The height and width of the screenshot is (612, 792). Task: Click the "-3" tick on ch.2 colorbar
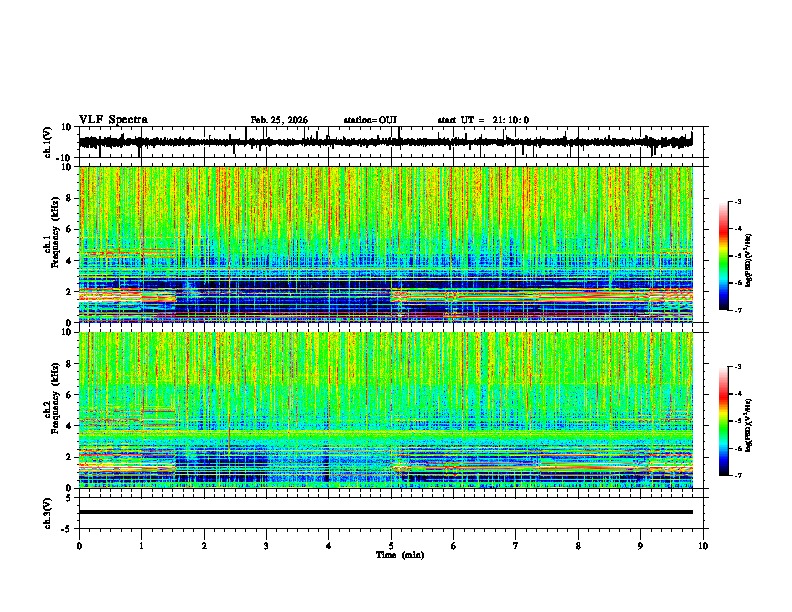coord(737,367)
